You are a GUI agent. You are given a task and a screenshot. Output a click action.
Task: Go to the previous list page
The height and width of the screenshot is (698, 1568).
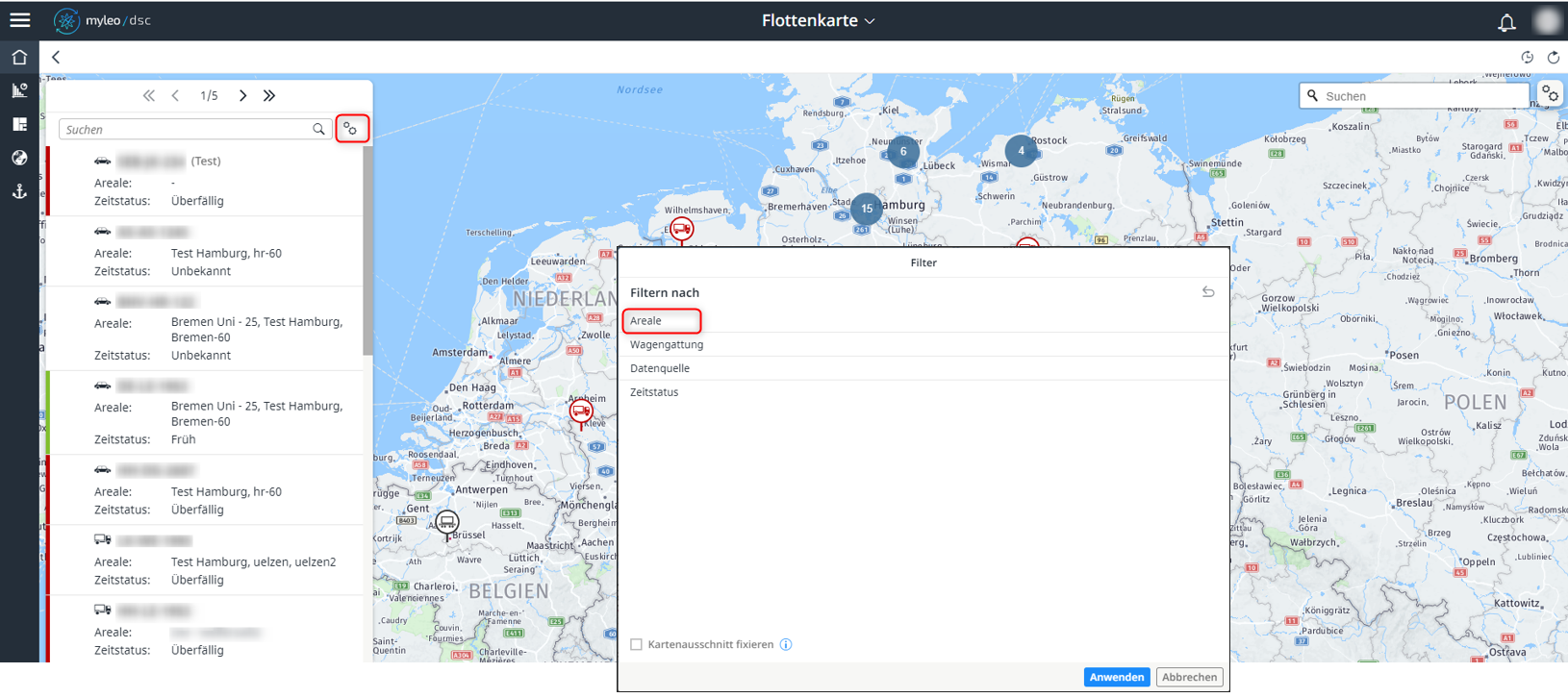coord(175,95)
